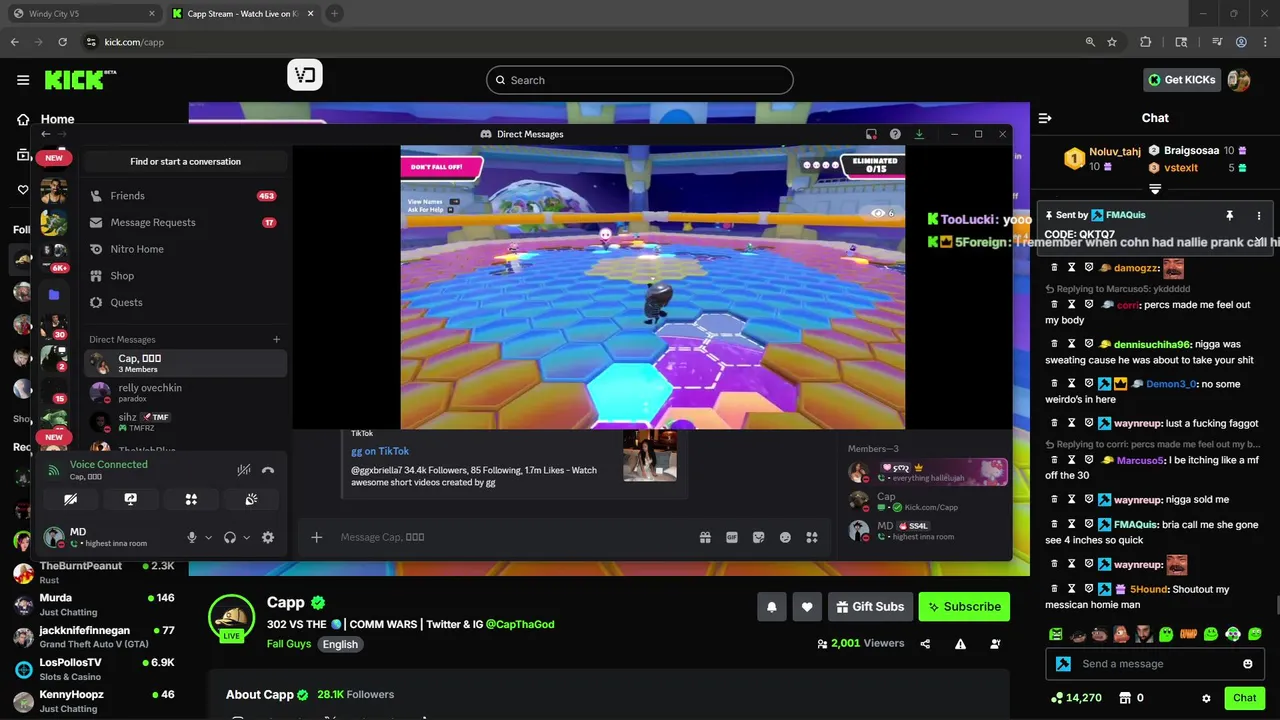Select the English language tag
Viewport: 1280px width, 720px height.
coord(340,644)
